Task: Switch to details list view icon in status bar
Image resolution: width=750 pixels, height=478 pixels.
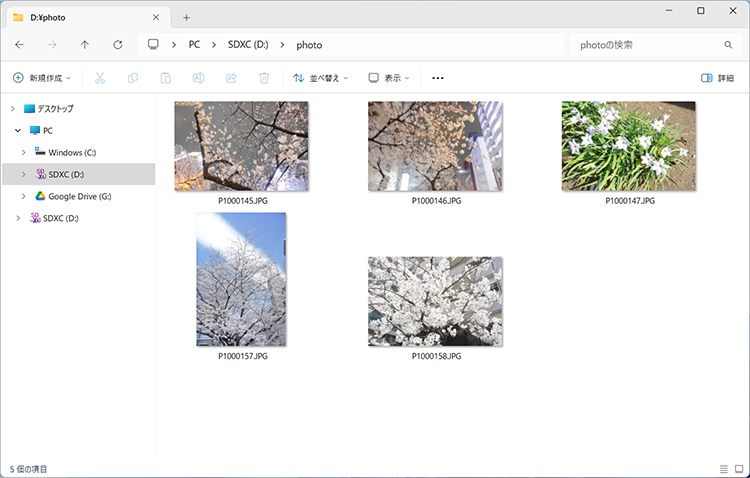Action: tap(723, 469)
